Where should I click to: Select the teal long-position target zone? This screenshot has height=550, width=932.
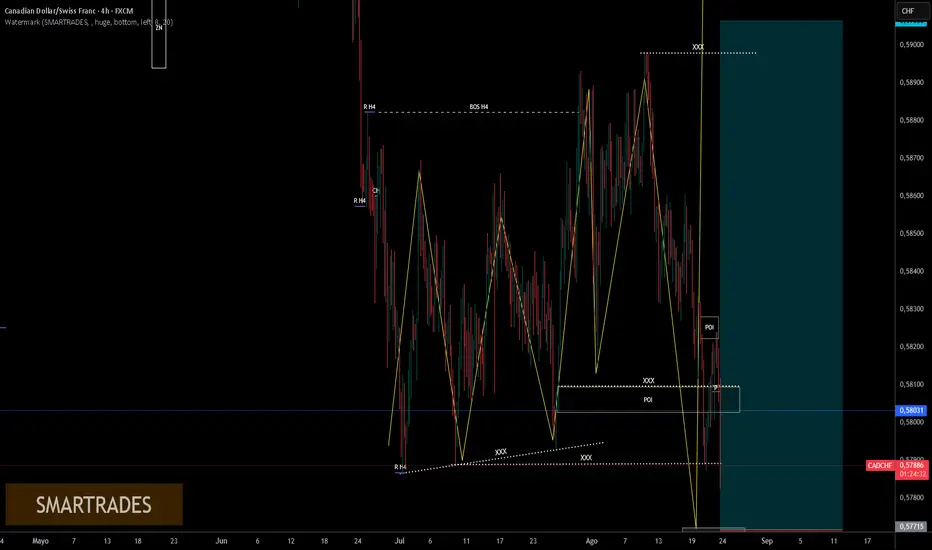781,274
